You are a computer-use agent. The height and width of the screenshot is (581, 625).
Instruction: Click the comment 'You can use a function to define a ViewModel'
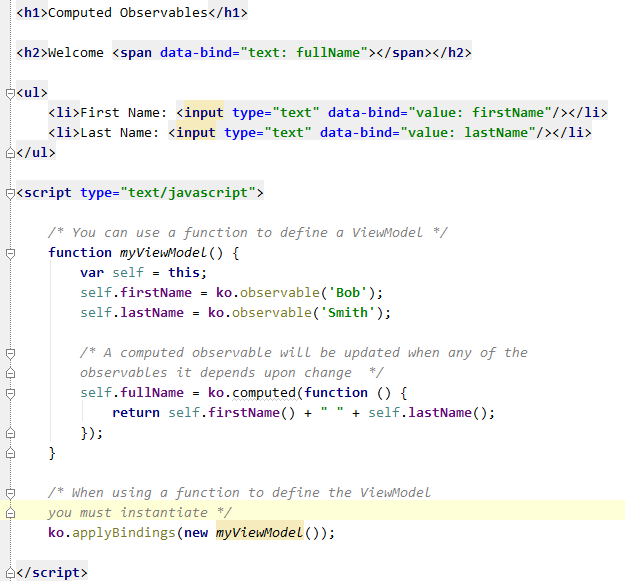tap(248, 233)
